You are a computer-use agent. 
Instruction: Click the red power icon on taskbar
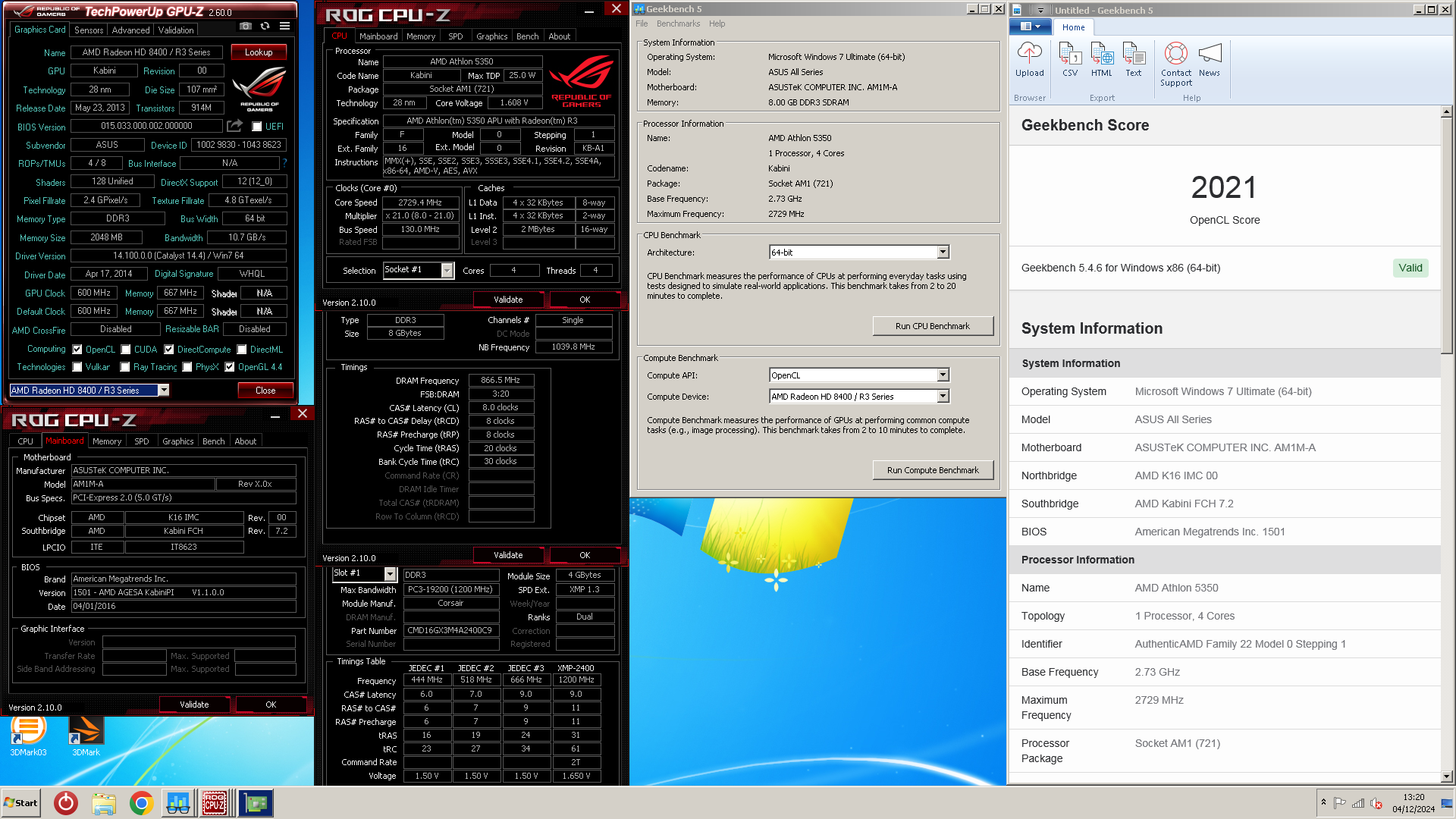click(x=66, y=803)
